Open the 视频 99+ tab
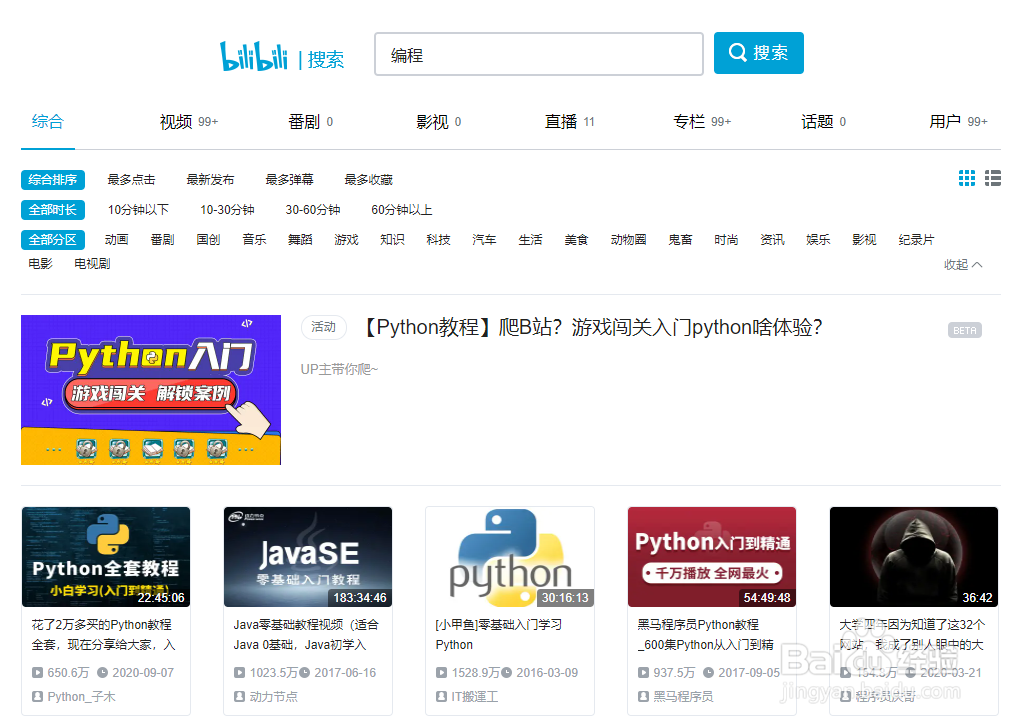Viewport: 1018px width, 727px height. pyautogui.click(x=189, y=122)
